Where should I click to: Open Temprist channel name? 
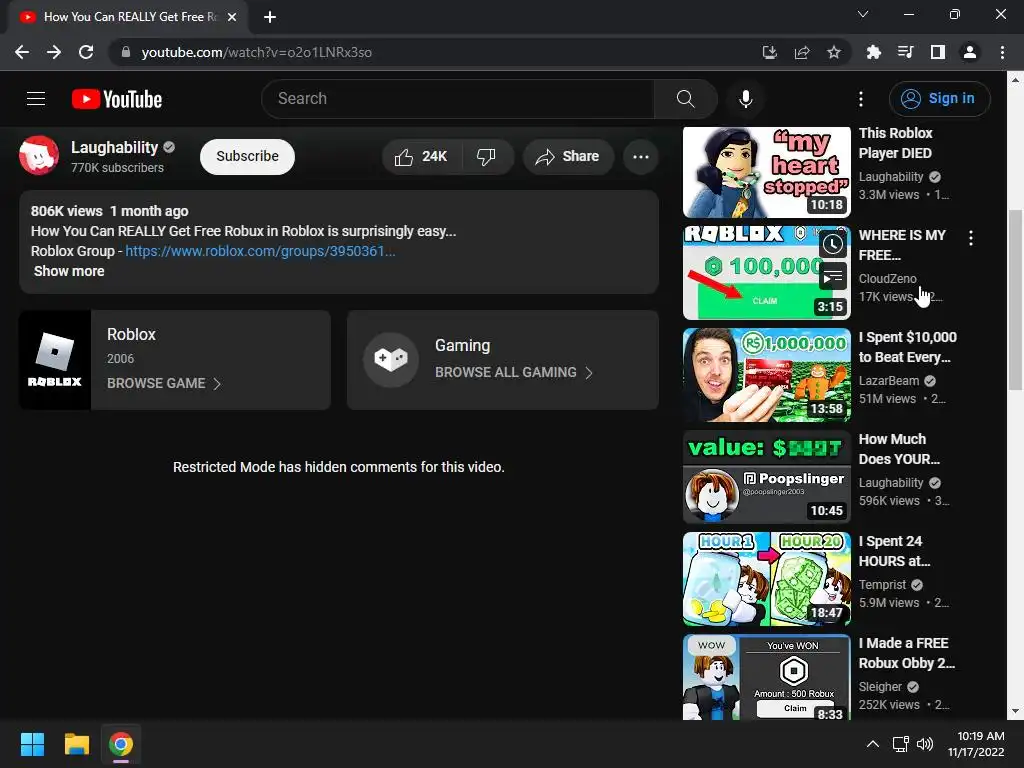click(882, 584)
